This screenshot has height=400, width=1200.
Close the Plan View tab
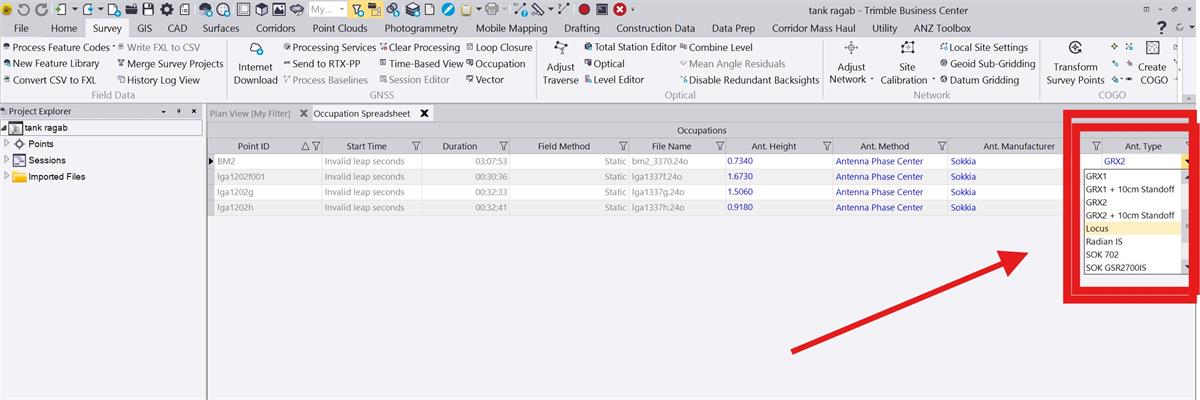(303, 113)
